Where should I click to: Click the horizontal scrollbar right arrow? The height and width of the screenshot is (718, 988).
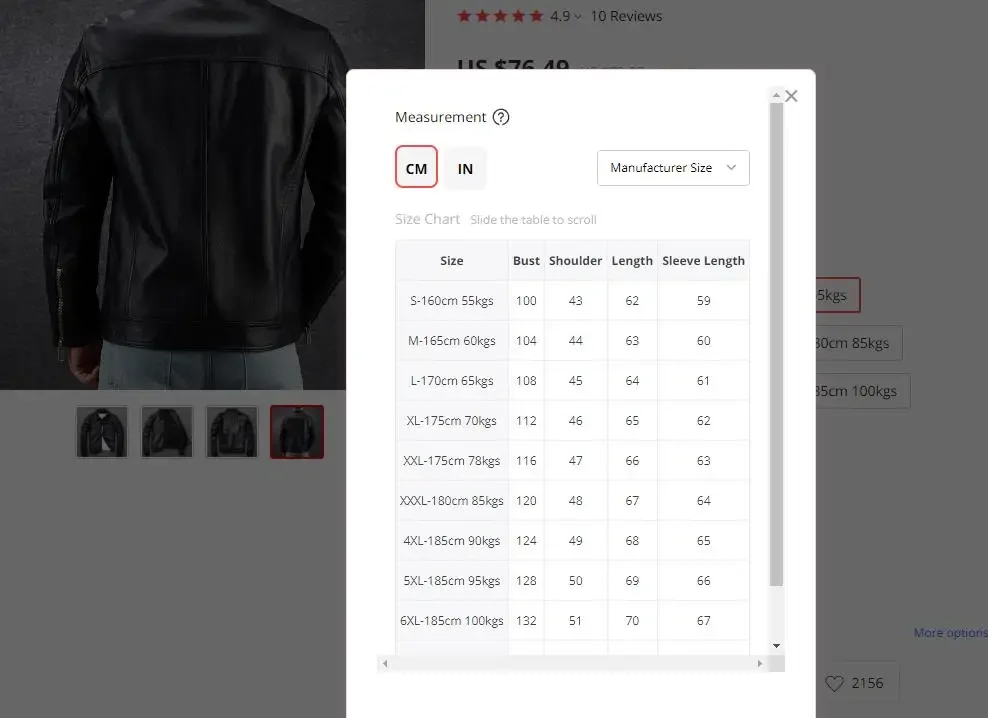click(x=760, y=663)
